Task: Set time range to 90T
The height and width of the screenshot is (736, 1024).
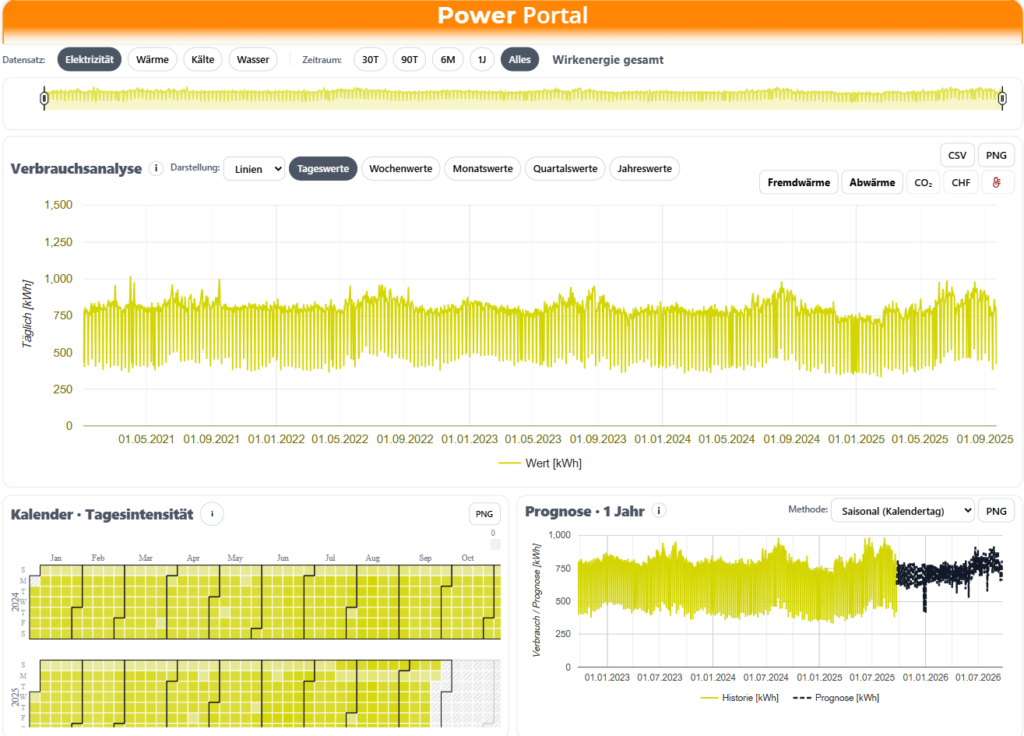Action: coord(409,60)
